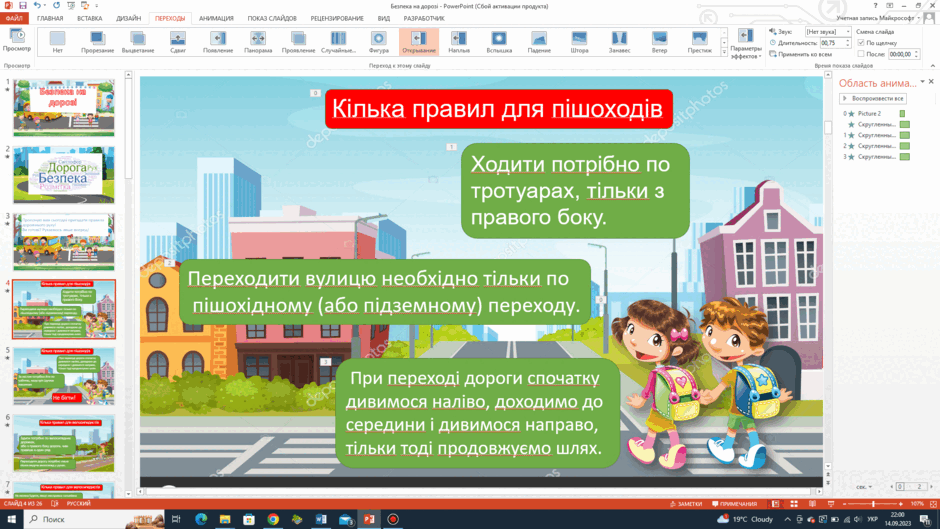This screenshot has height=529, width=940.
Task: Click zoom out minus button
Action: click(844, 504)
